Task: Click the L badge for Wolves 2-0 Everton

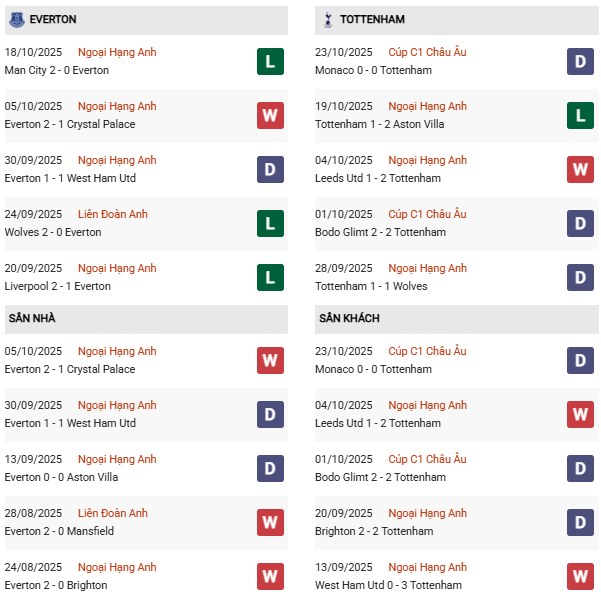Action: coord(270,223)
